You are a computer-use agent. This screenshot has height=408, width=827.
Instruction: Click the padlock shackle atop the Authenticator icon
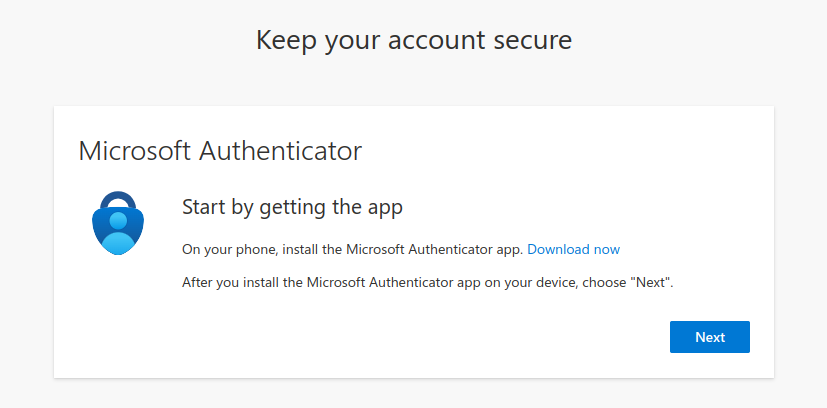point(118,199)
